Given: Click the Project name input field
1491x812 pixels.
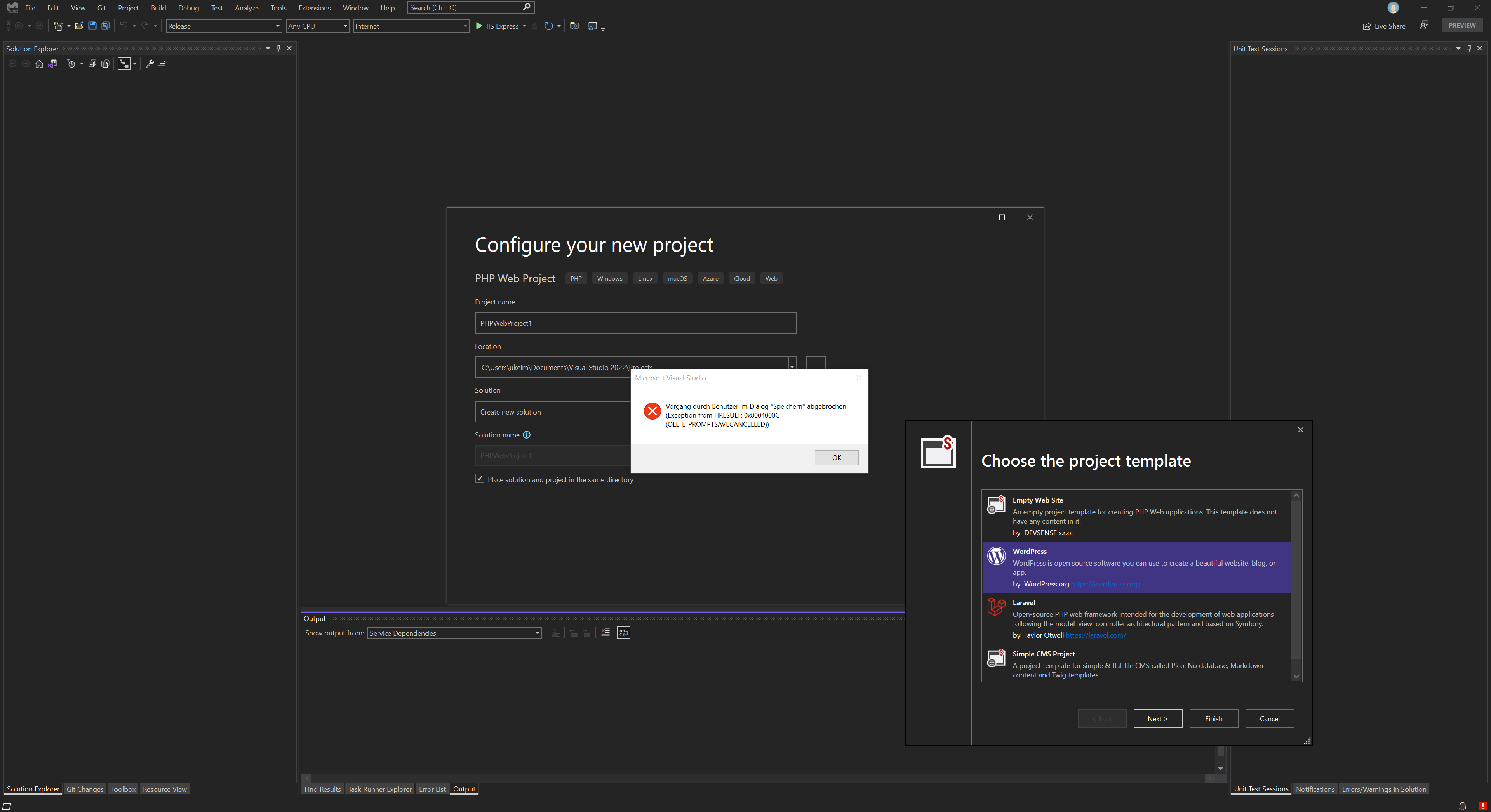Looking at the screenshot, I should [x=635, y=323].
